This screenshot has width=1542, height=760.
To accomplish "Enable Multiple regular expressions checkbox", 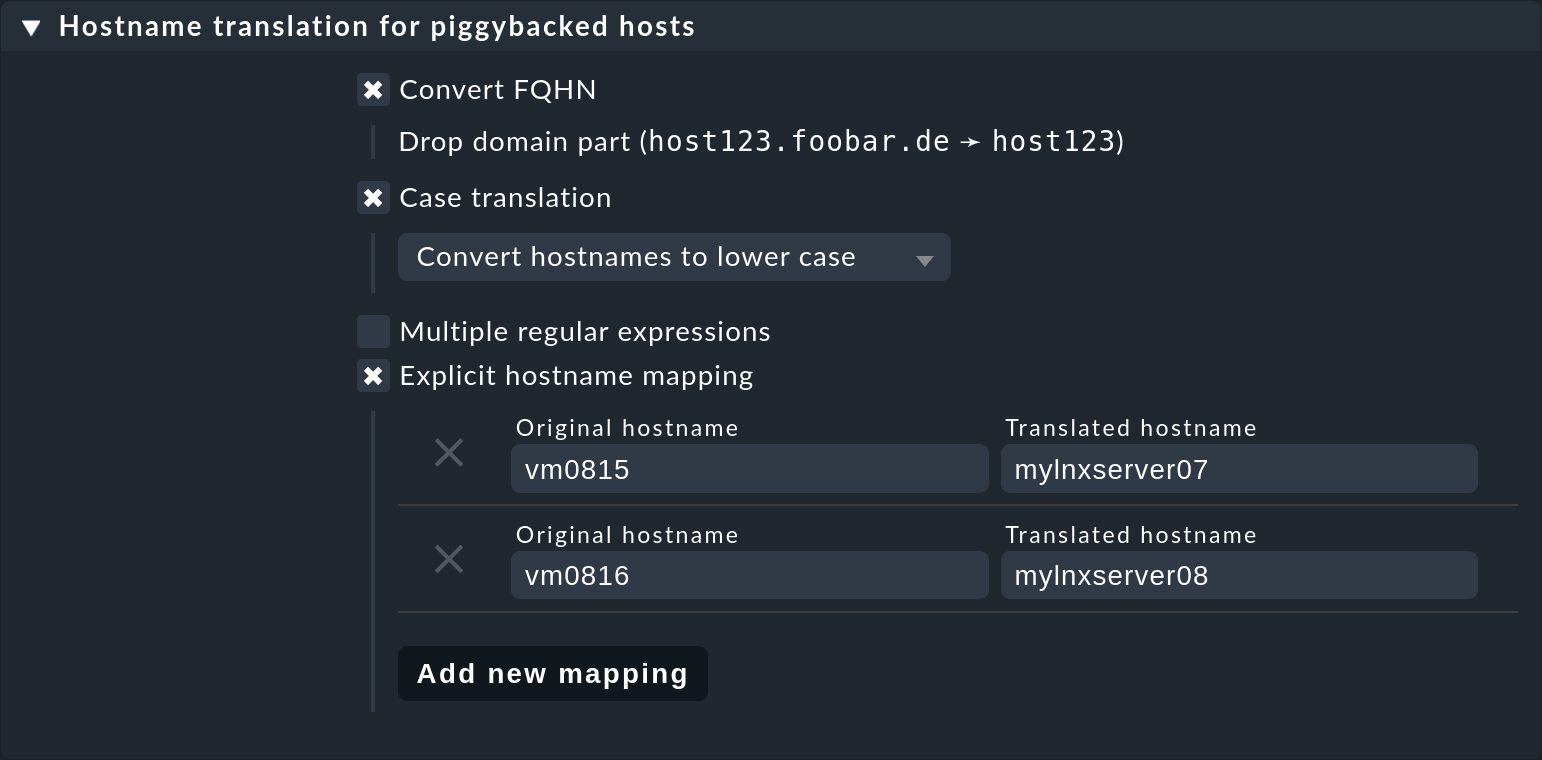I will [373, 332].
